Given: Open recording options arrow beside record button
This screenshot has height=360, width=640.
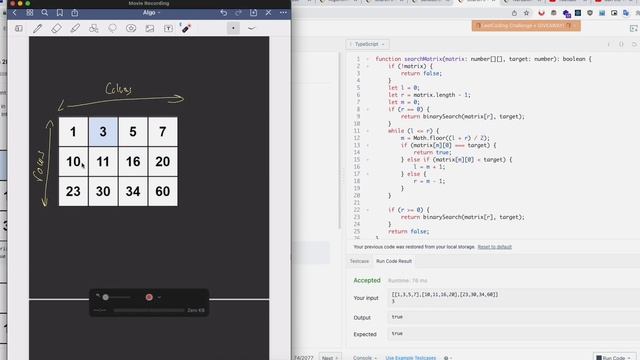Looking at the screenshot, I should tap(159, 297).
